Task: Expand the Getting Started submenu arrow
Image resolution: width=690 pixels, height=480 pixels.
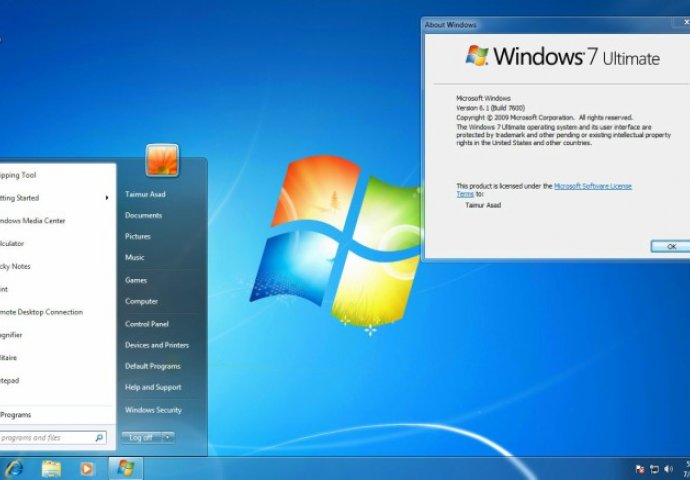Action: [x=107, y=197]
